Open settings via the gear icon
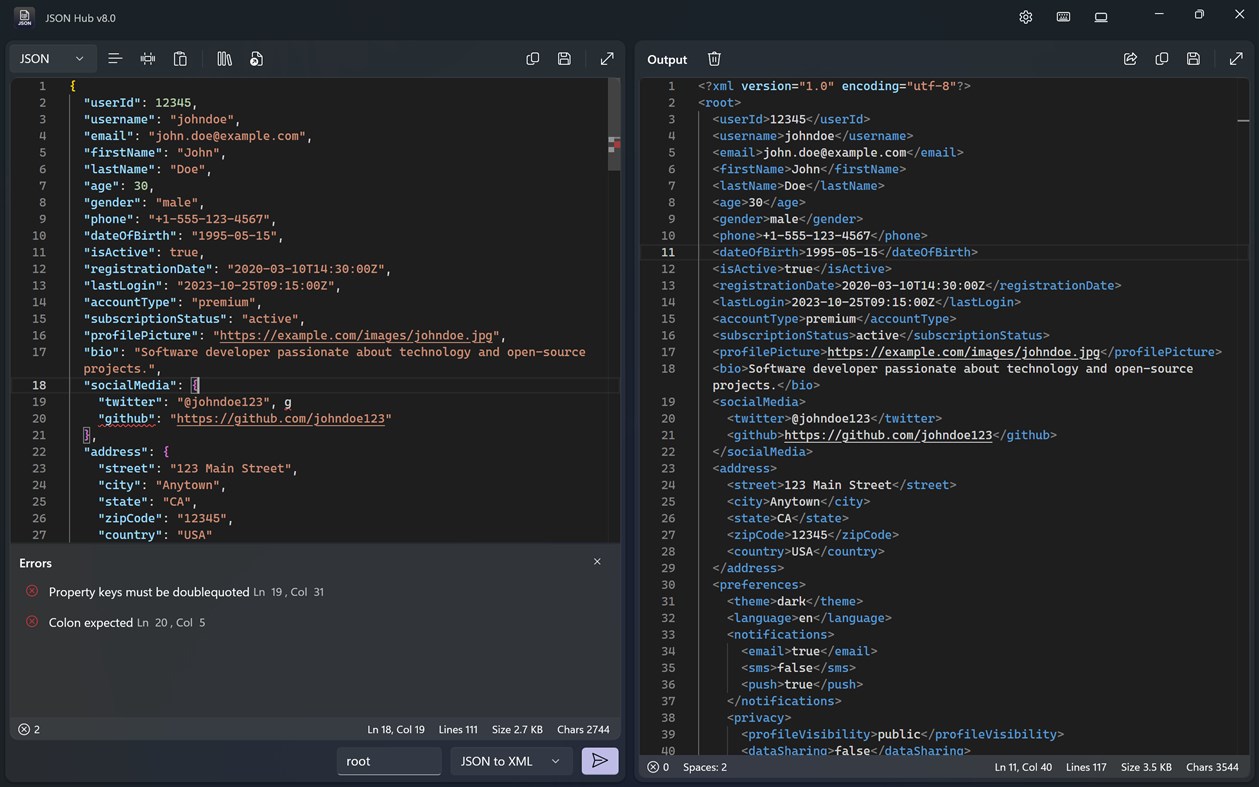Image resolution: width=1259 pixels, height=787 pixels. coord(1026,17)
